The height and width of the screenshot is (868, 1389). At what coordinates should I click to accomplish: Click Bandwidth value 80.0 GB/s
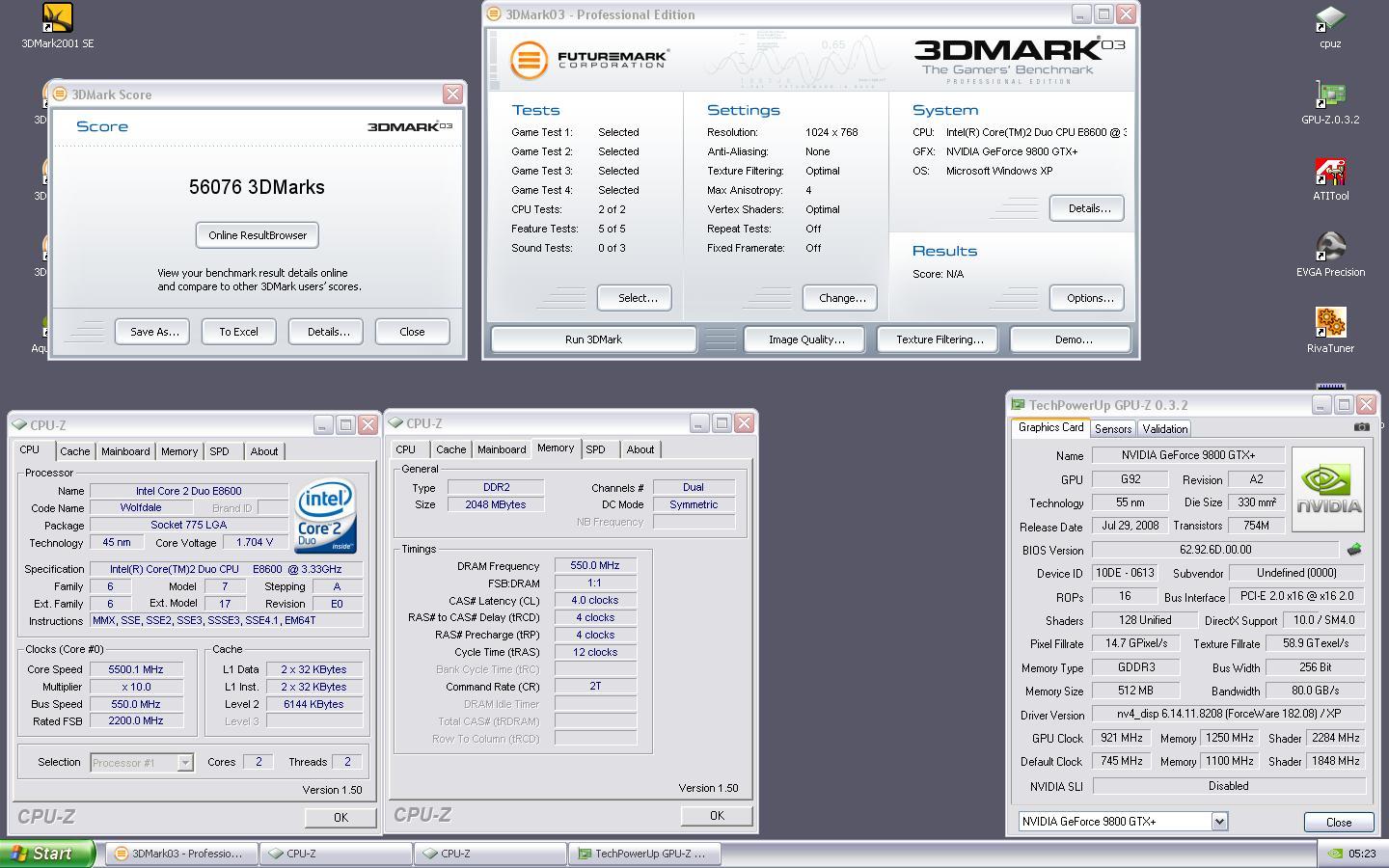[x=1316, y=691]
